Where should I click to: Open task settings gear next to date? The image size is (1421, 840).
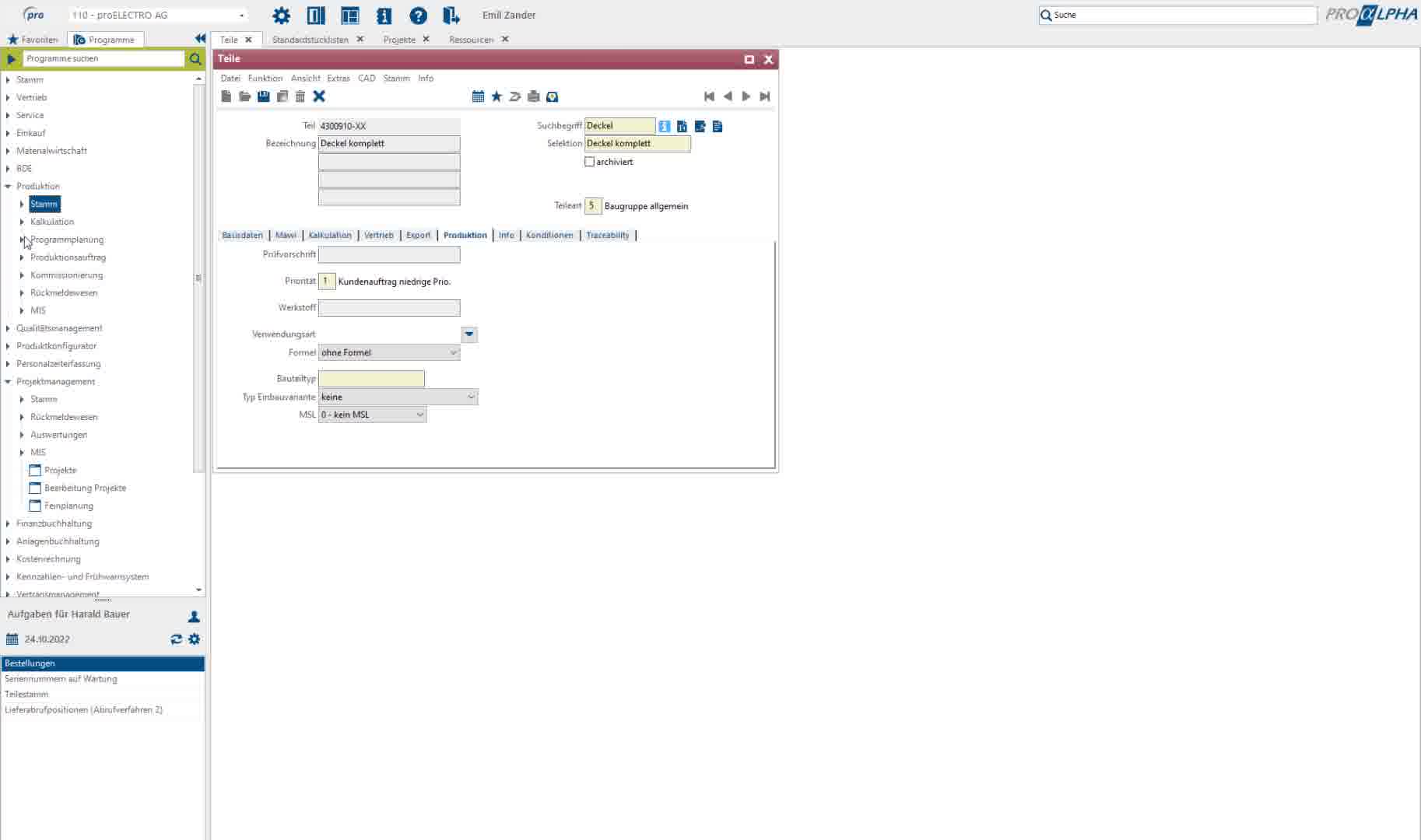[x=195, y=639]
